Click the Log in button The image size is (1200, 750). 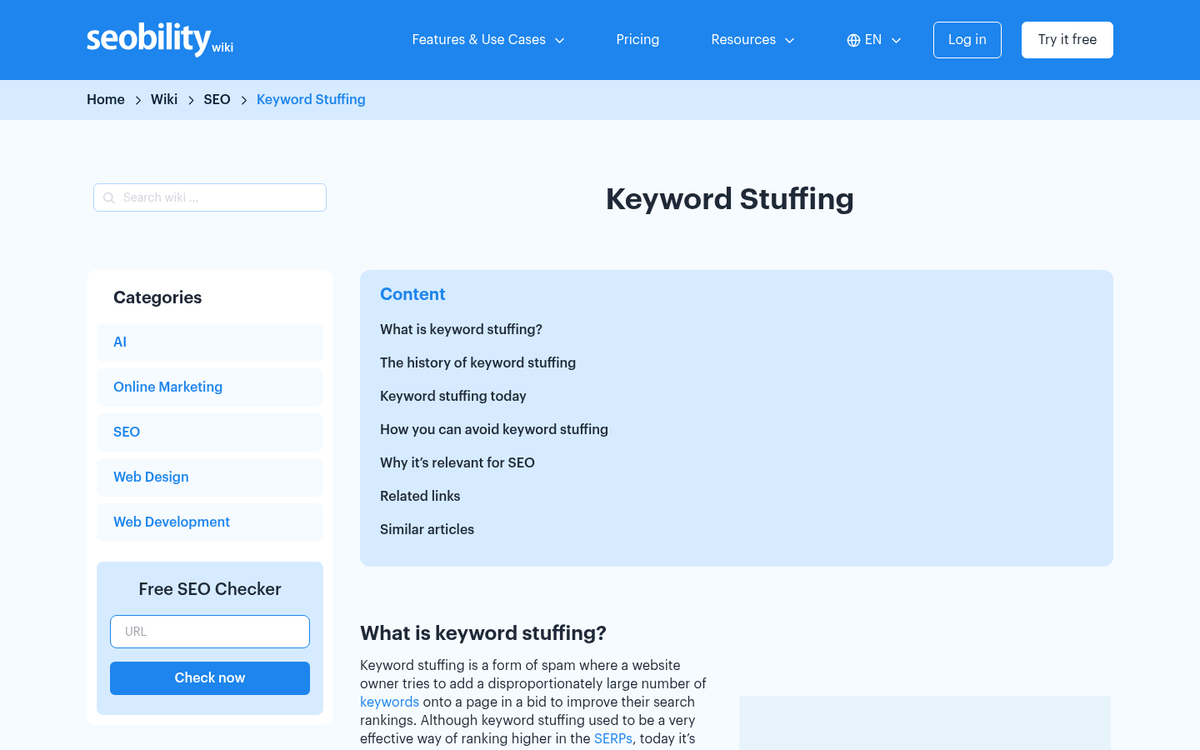click(x=967, y=40)
